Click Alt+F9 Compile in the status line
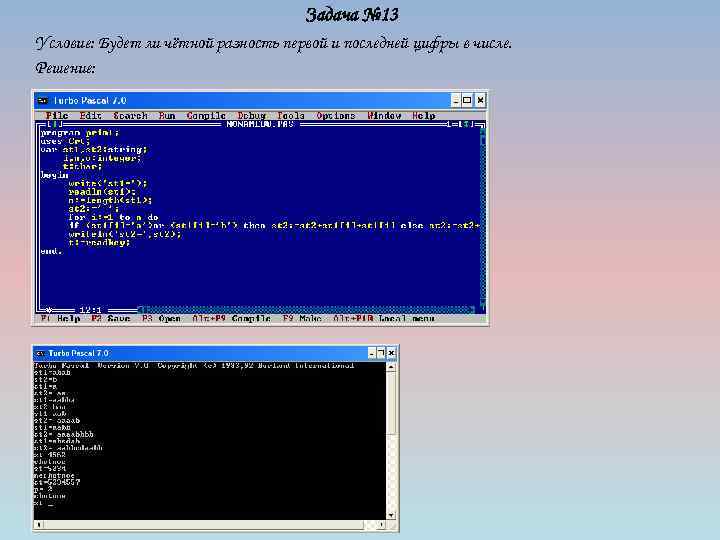Screen dimensions: 720x540 [231, 318]
